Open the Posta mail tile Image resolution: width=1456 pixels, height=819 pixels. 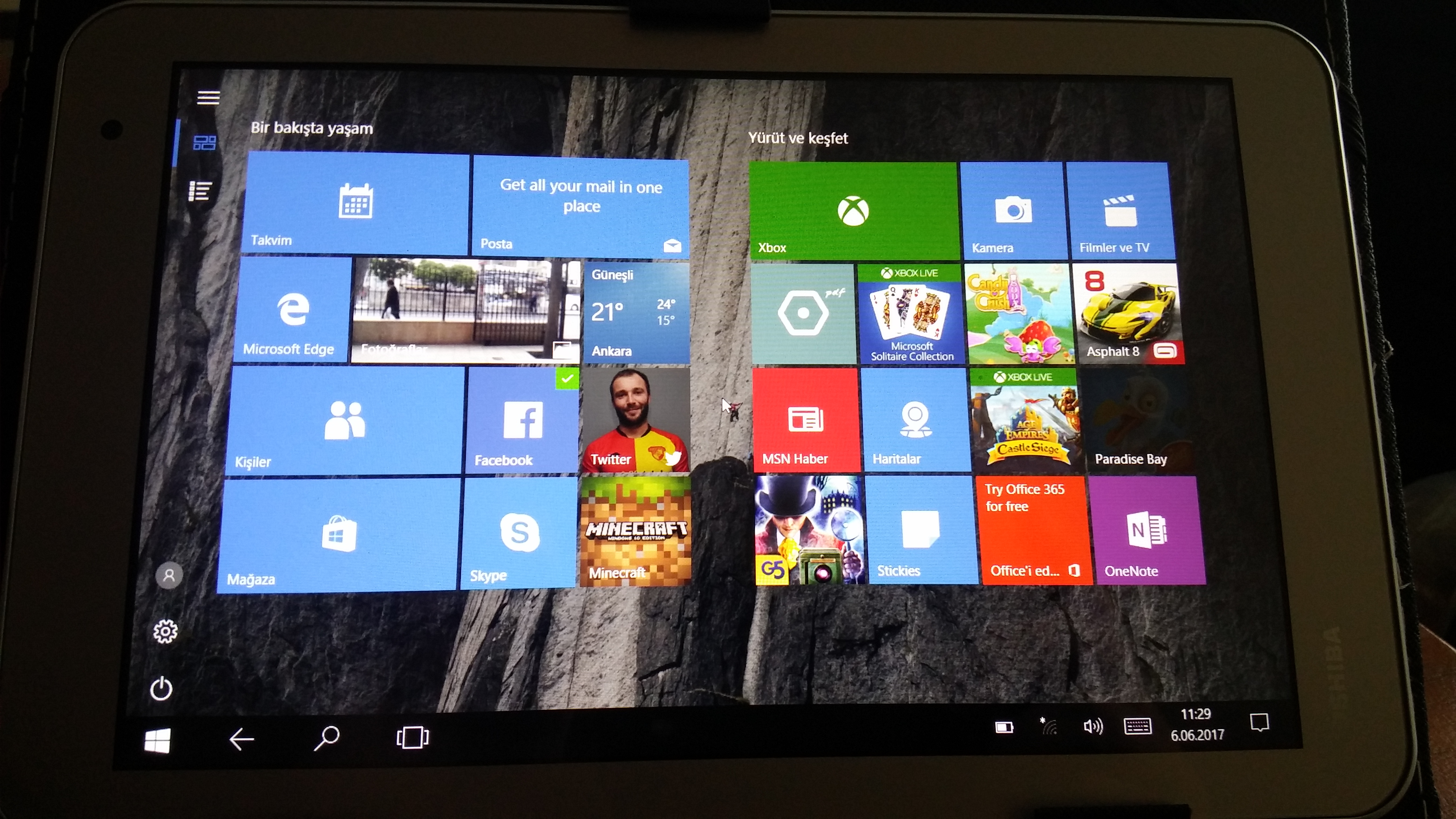(x=581, y=208)
